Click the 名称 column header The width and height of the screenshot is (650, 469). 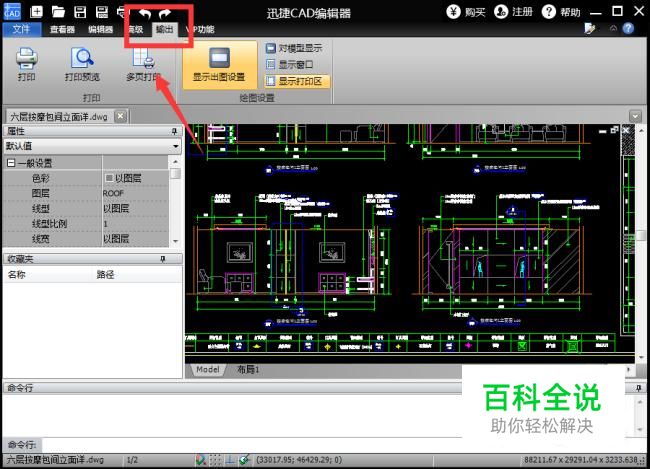point(17,275)
